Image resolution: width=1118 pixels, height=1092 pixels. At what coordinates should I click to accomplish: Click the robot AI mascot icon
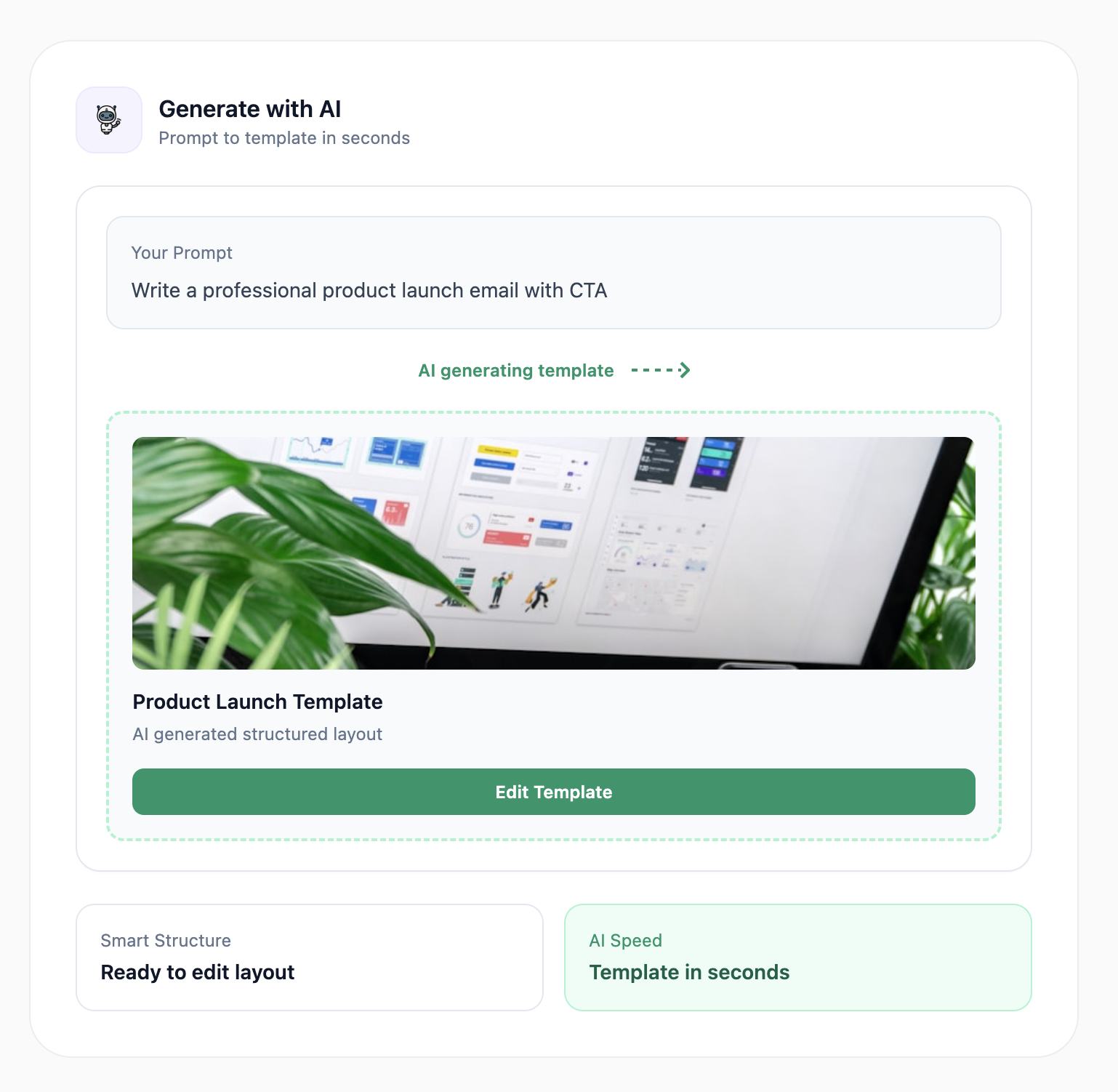click(x=109, y=120)
